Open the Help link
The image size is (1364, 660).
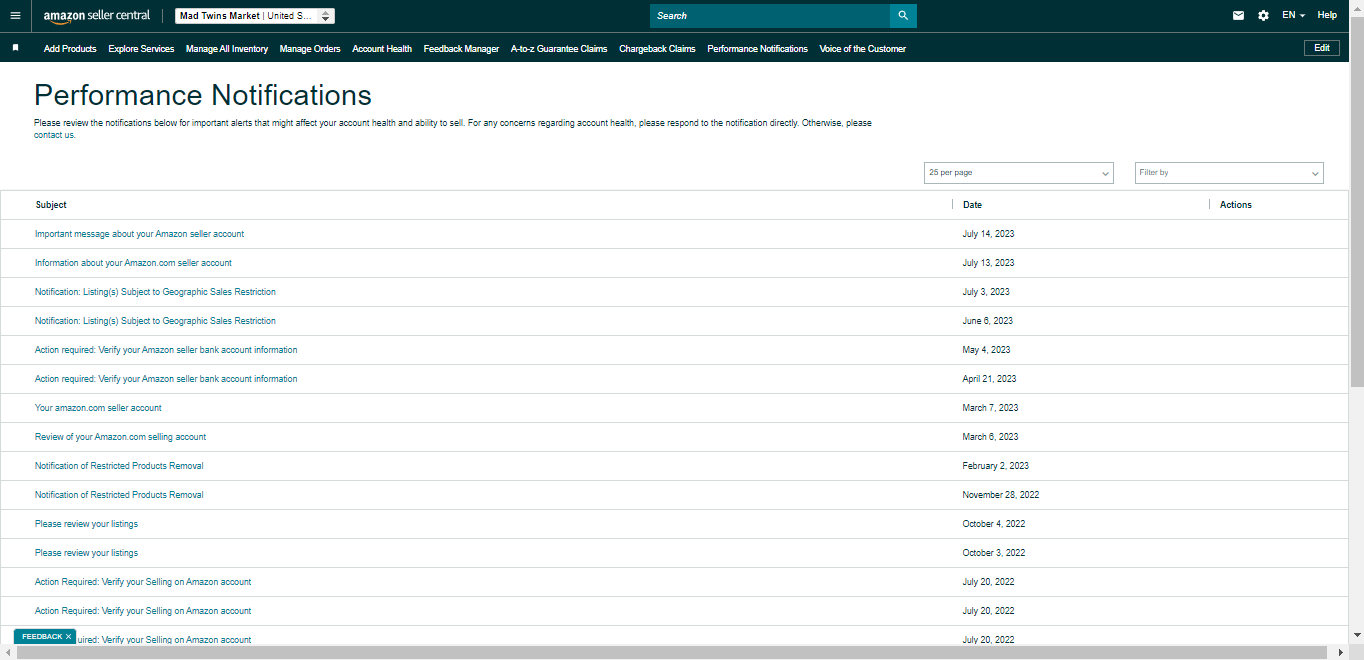point(1327,16)
